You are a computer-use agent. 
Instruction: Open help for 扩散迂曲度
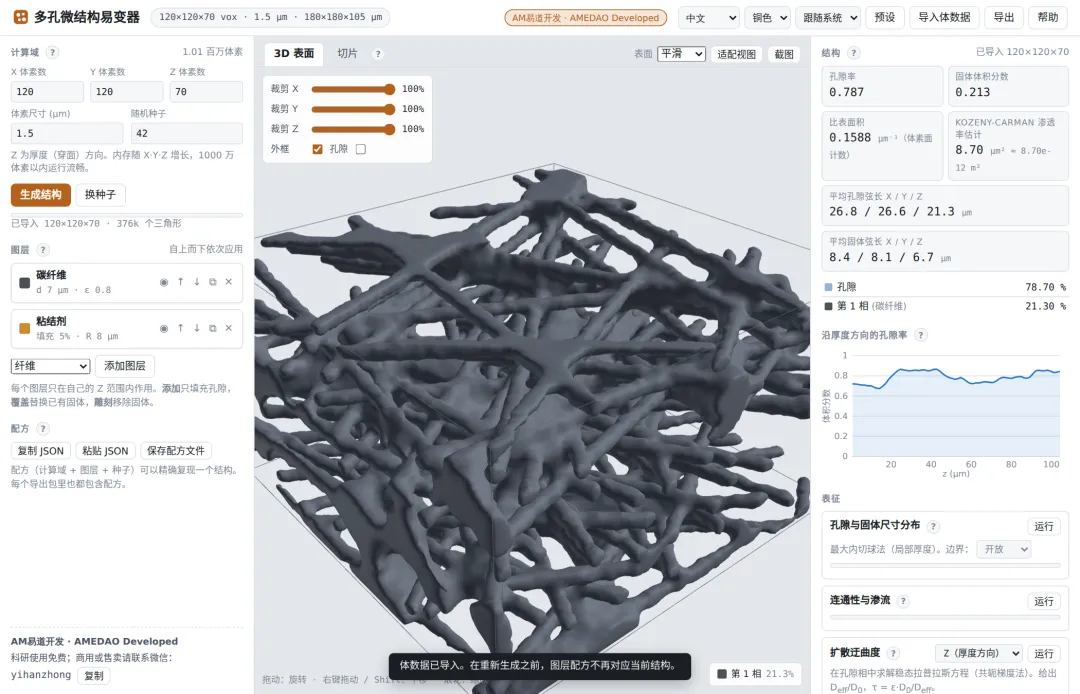point(893,653)
